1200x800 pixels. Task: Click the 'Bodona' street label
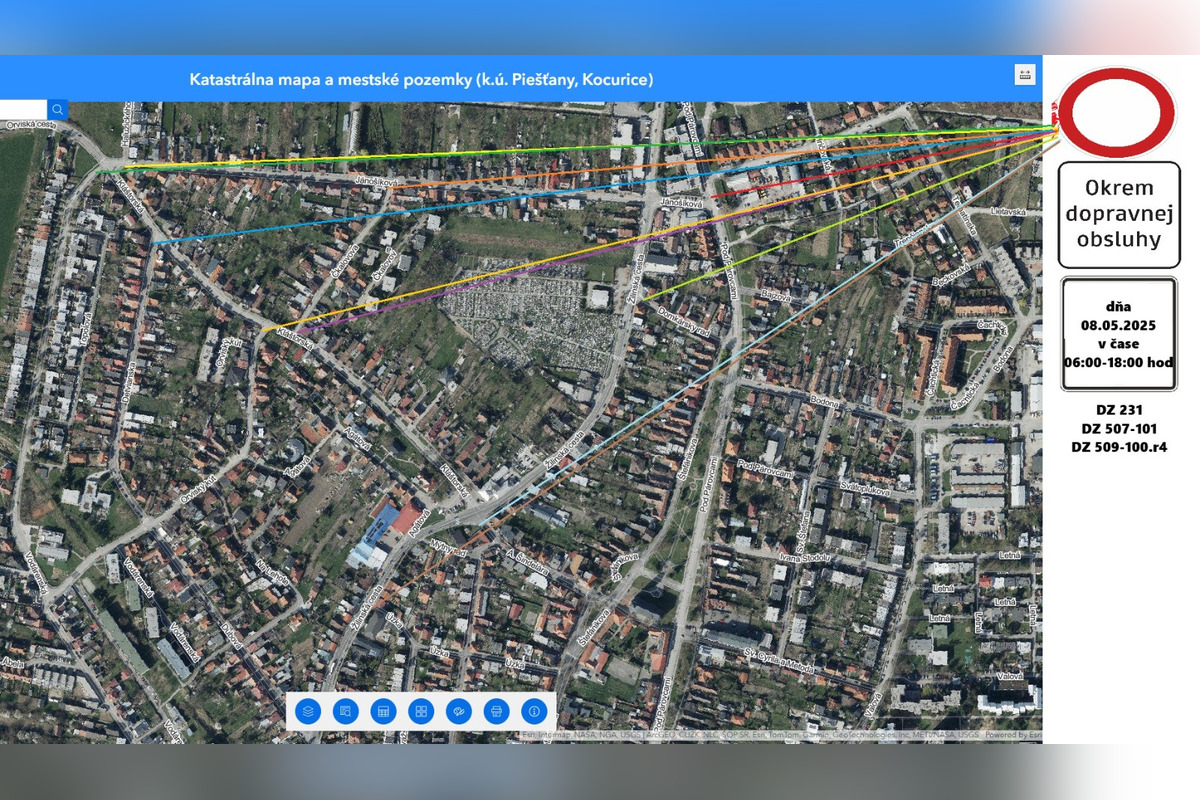point(825,403)
